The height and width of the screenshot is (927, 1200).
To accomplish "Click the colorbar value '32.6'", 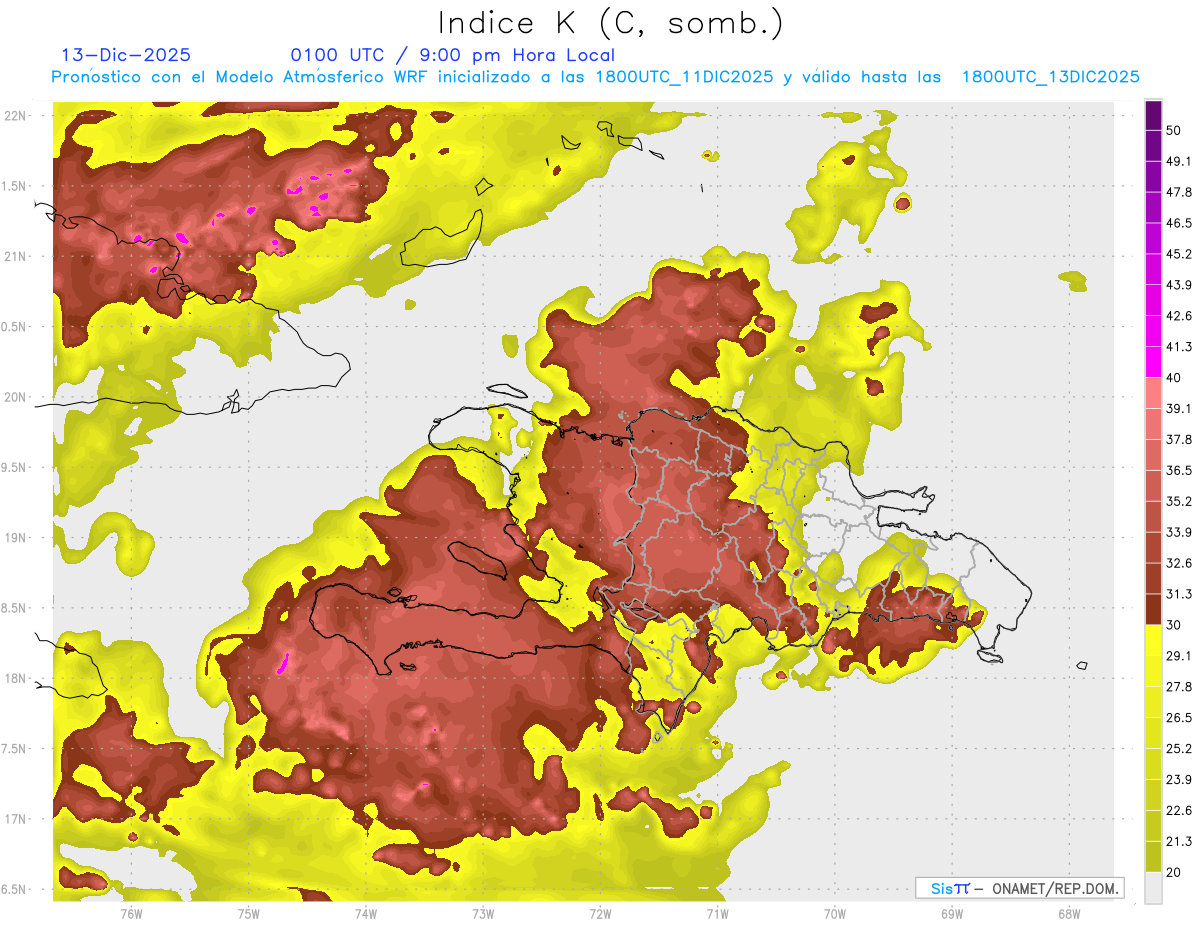I will pyautogui.click(x=1178, y=564).
